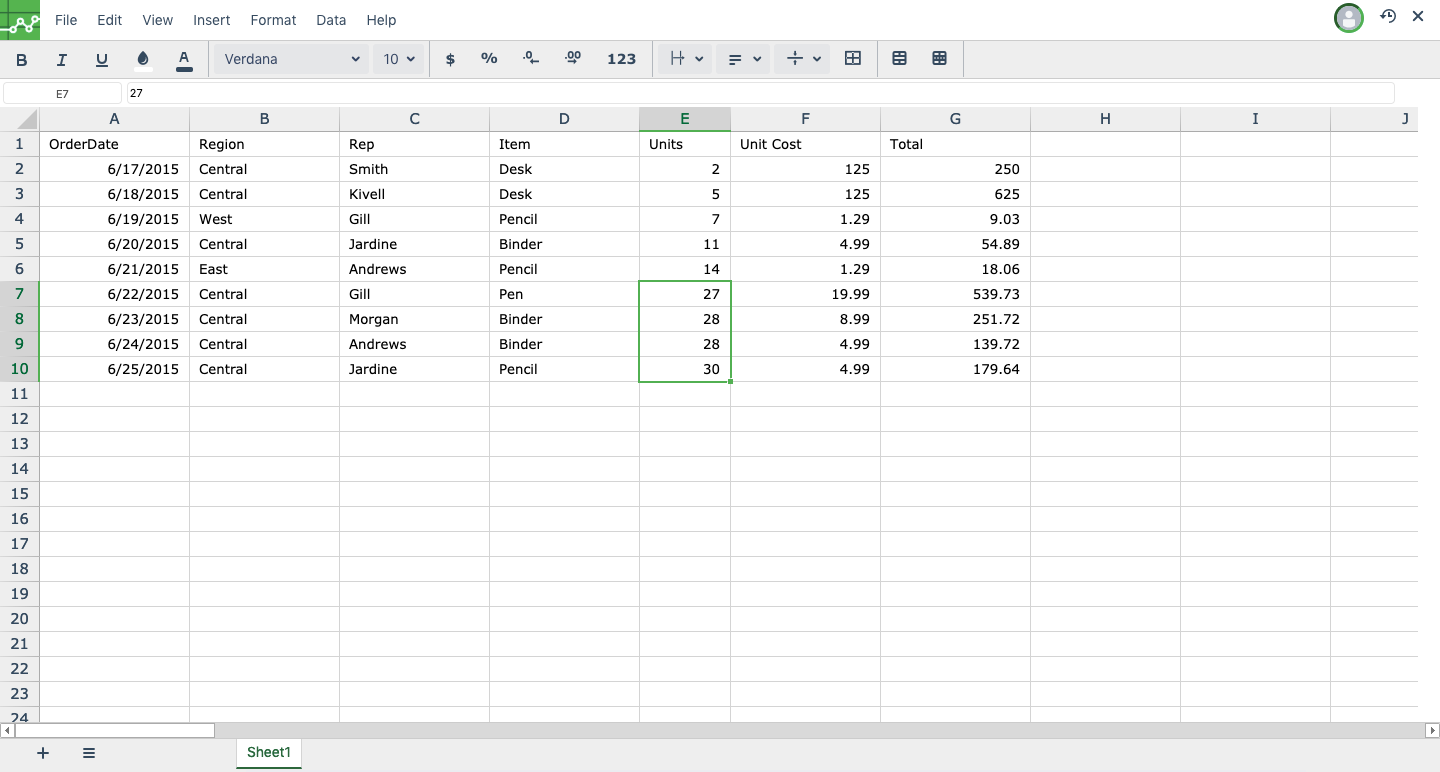Toggle bold formatting
1440x772 pixels.
[x=22, y=60]
